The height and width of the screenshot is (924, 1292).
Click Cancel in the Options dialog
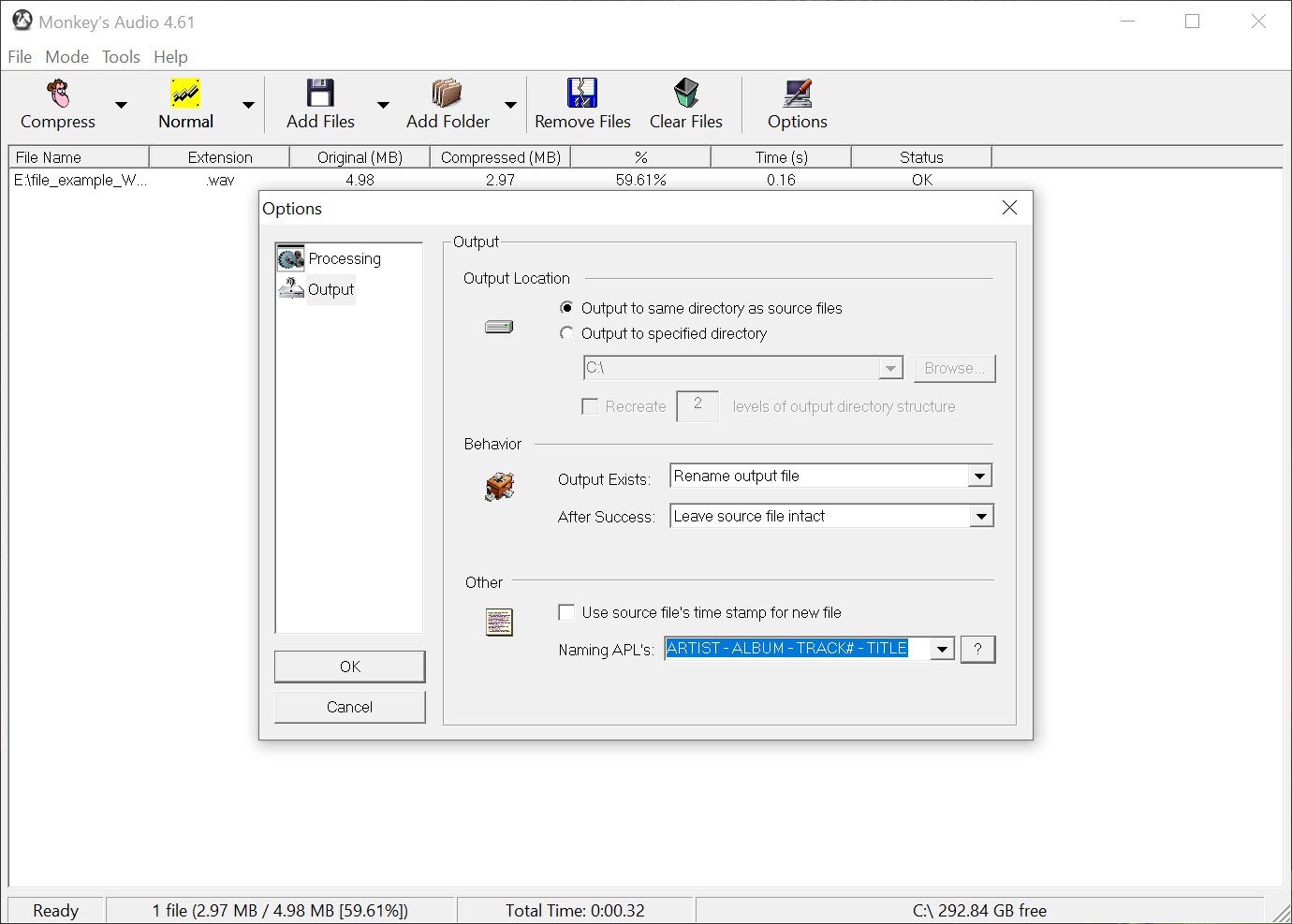349,707
